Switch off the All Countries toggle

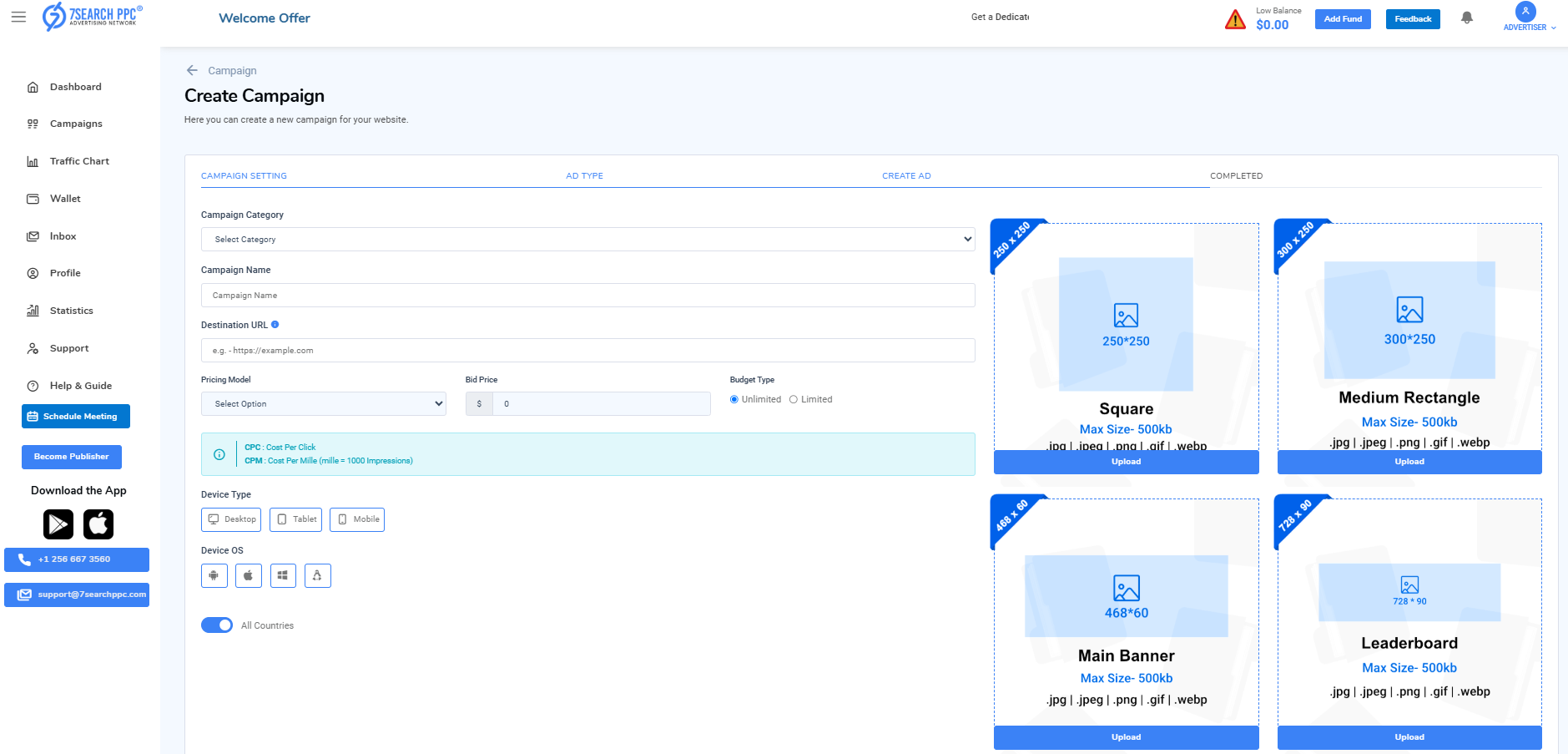pyautogui.click(x=217, y=625)
